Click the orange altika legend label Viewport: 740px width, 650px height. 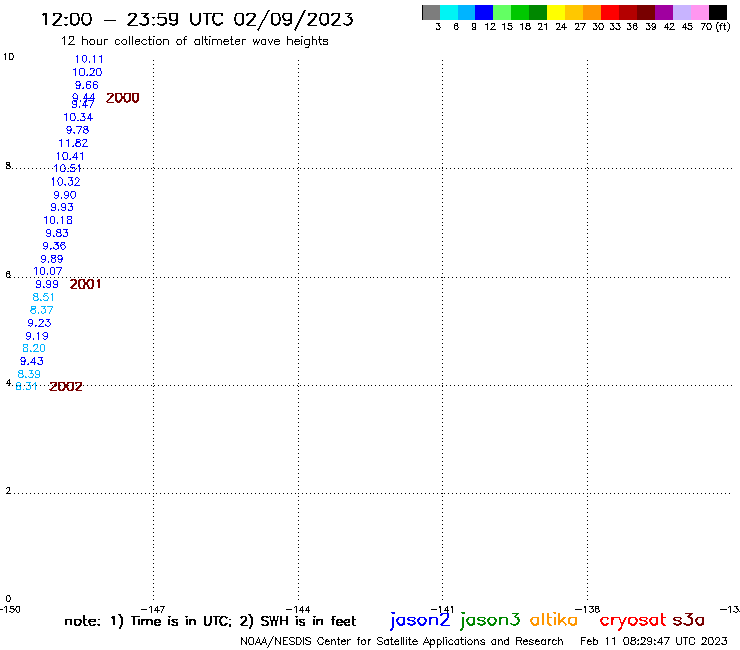tap(554, 619)
